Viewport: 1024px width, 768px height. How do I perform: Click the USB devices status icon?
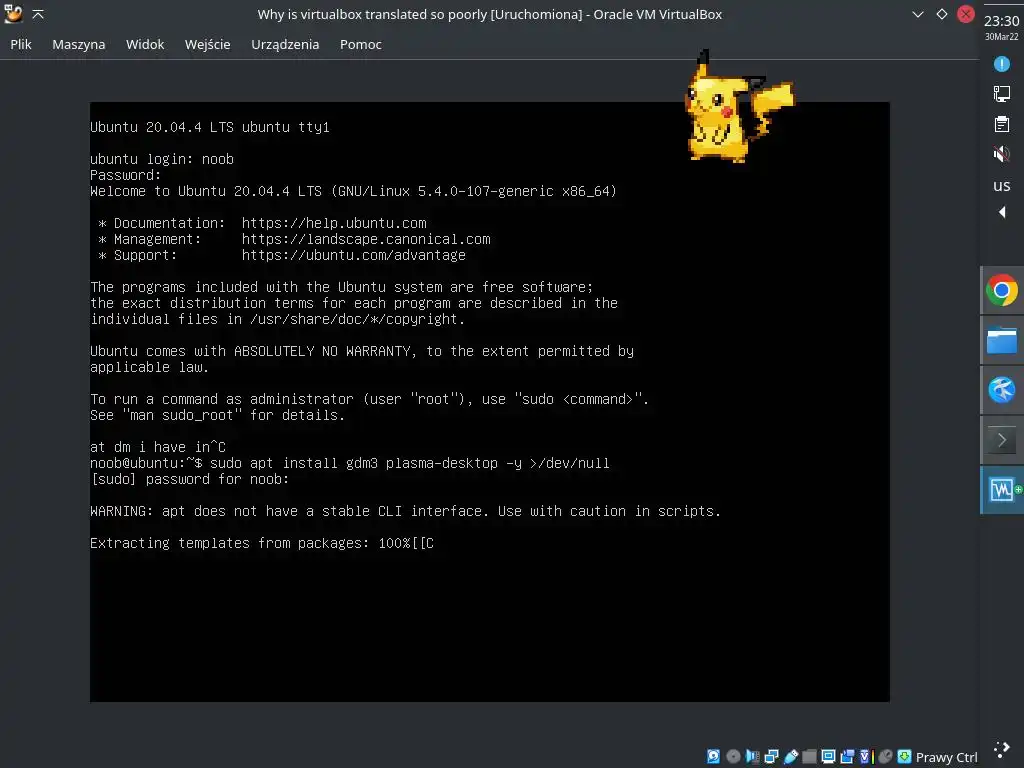791,756
